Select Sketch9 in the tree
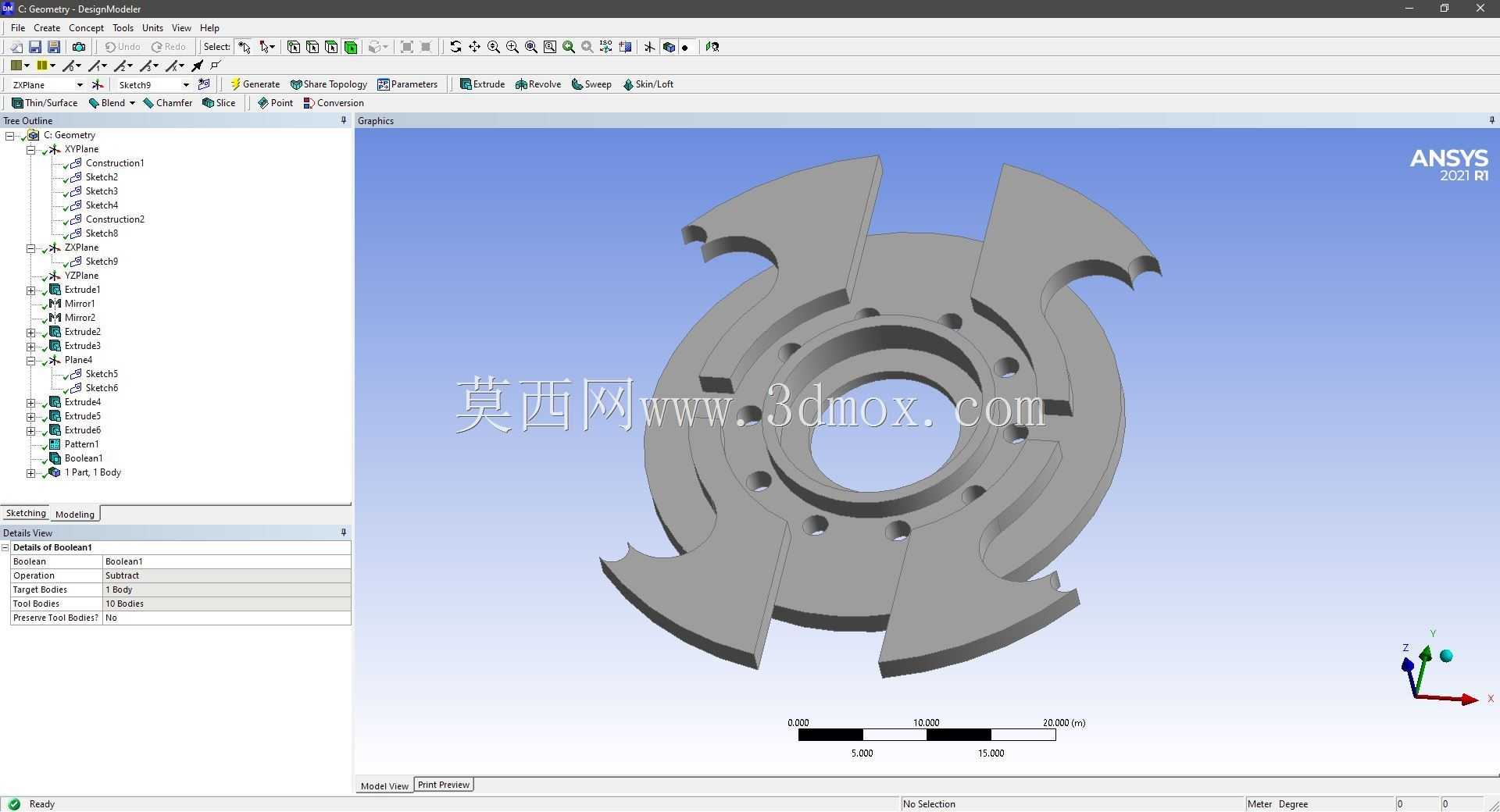Screen dimensions: 1500x812 click(102, 262)
